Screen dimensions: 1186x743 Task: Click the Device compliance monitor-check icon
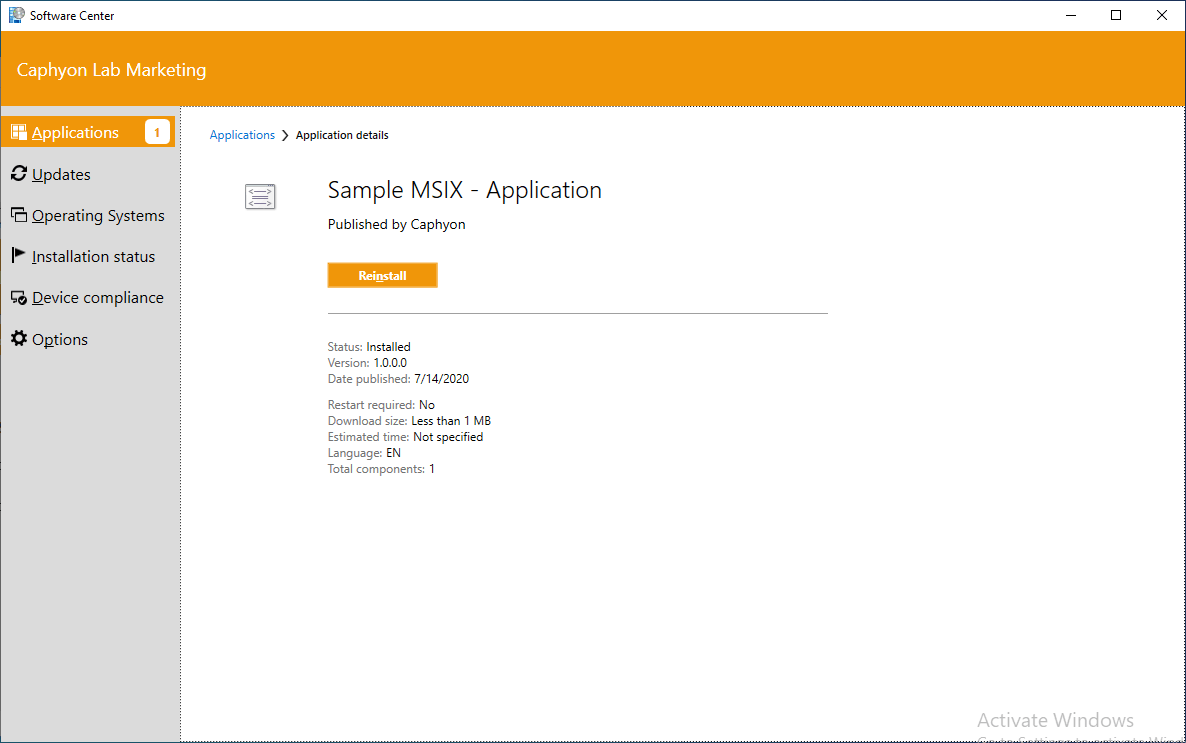click(x=19, y=297)
